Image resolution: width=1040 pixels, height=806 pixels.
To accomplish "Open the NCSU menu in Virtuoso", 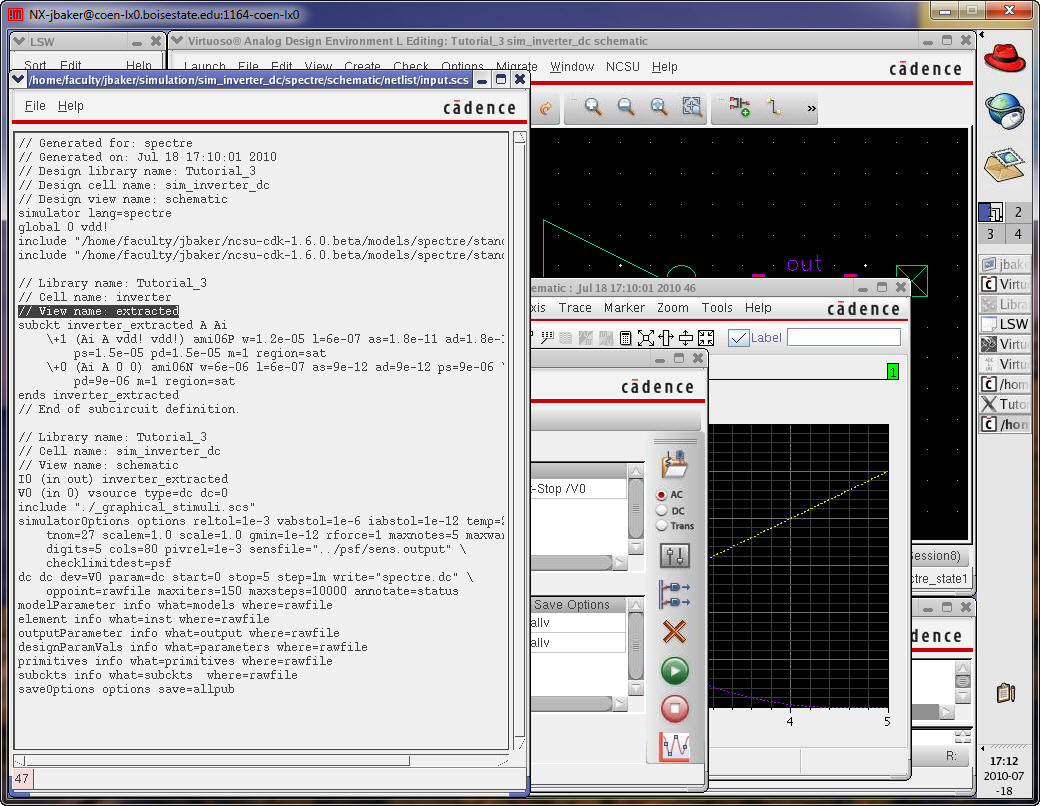I will (622, 67).
